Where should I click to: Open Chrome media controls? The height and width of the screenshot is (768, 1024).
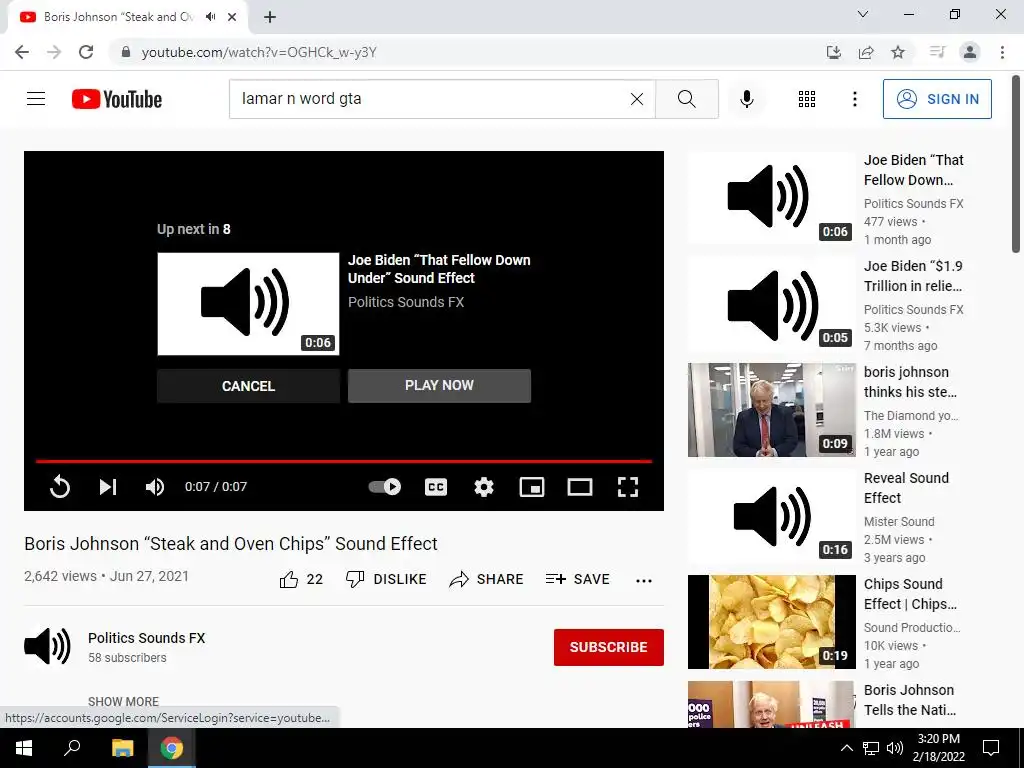[937, 52]
